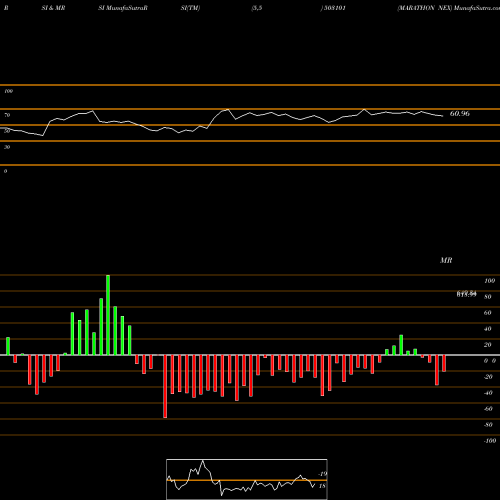Click the MR axis label -100
This screenshot has width=500, height=500.
[490, 441]
